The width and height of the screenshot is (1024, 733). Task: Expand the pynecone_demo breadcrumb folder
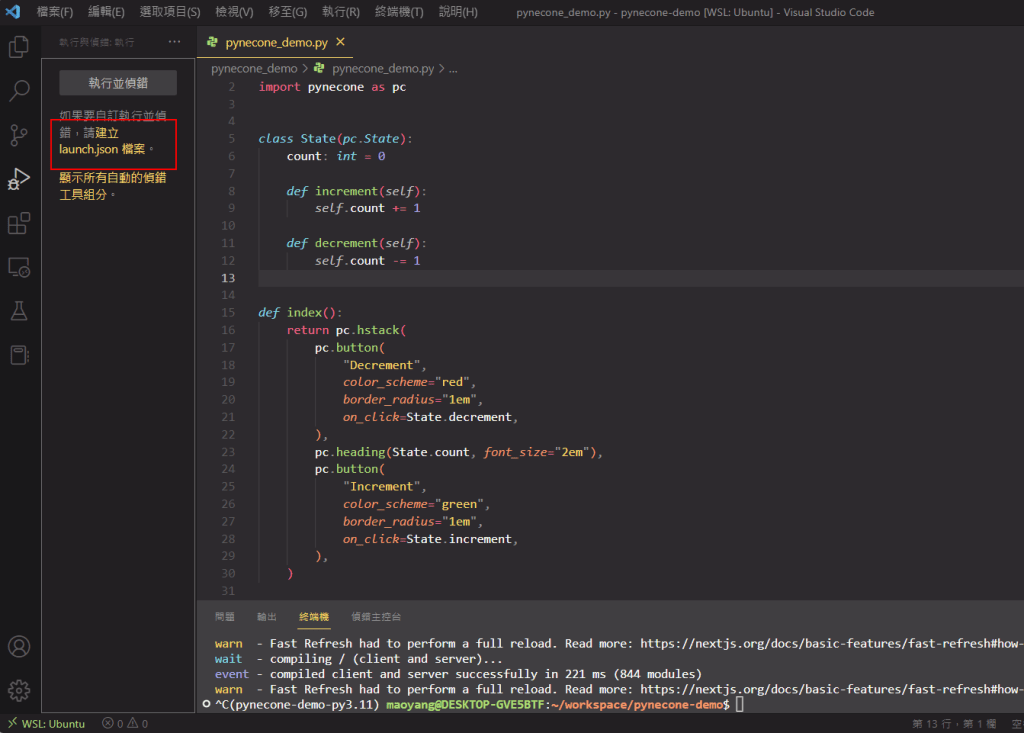click(x=254, y=69)
